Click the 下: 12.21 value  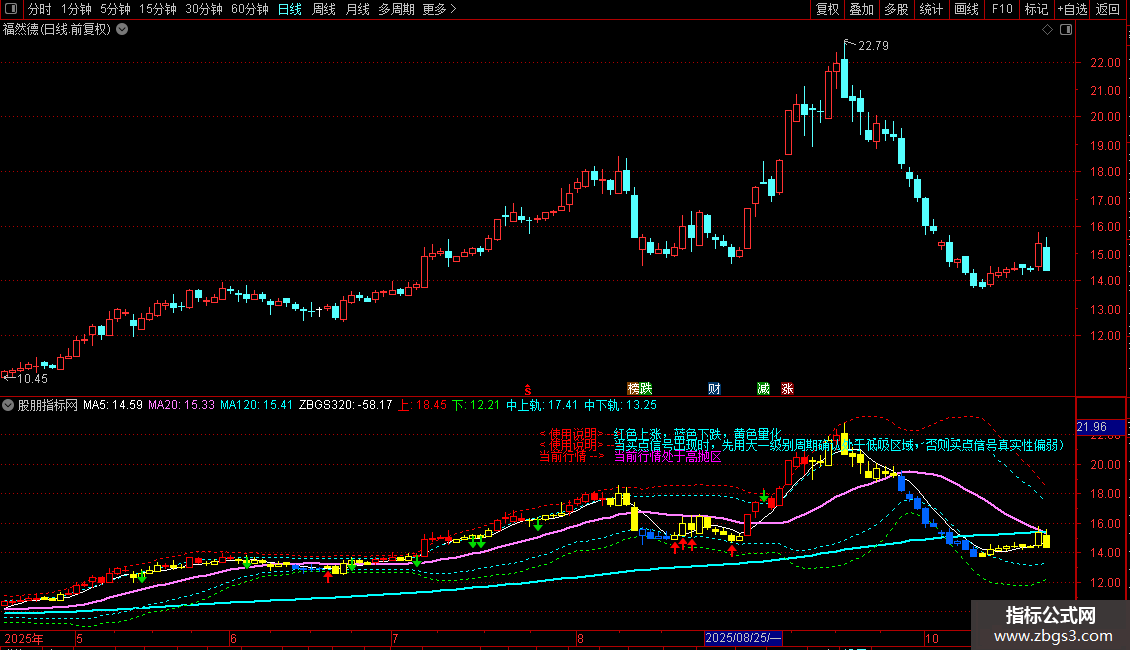(476, 405)
